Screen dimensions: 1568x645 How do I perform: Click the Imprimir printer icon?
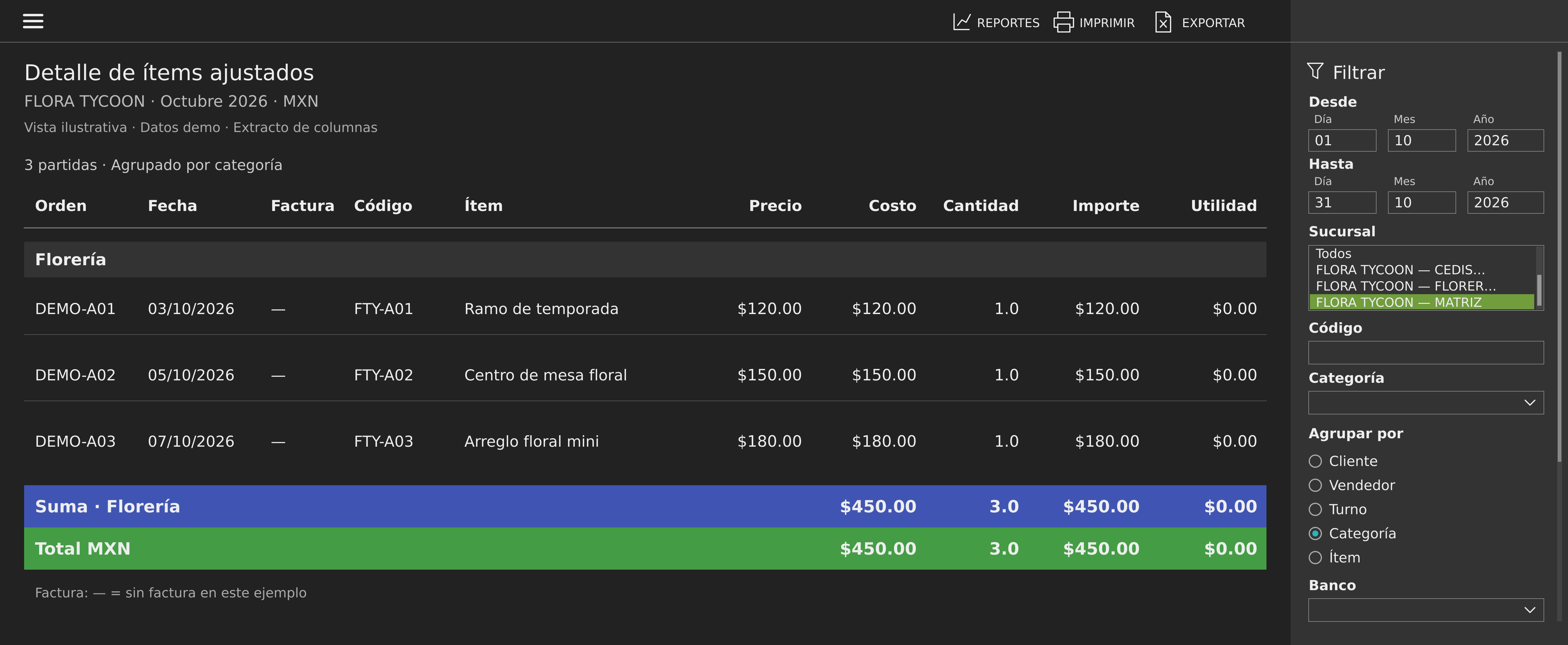[x=1063, y=22]
